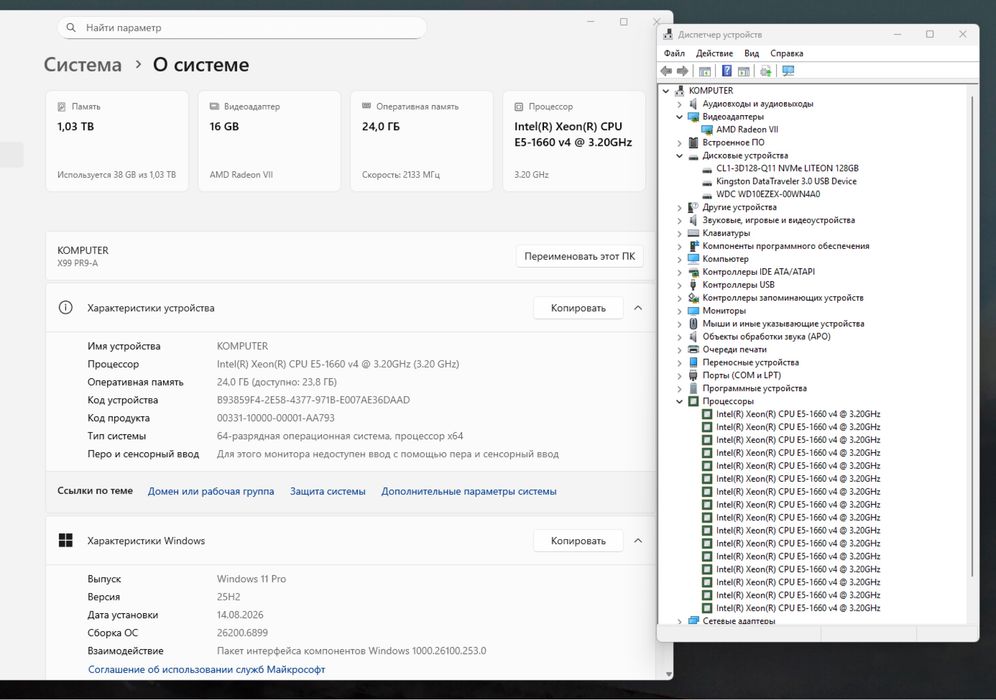Open the Справка menu
996x700 pixels.
(x=786, y=53)
